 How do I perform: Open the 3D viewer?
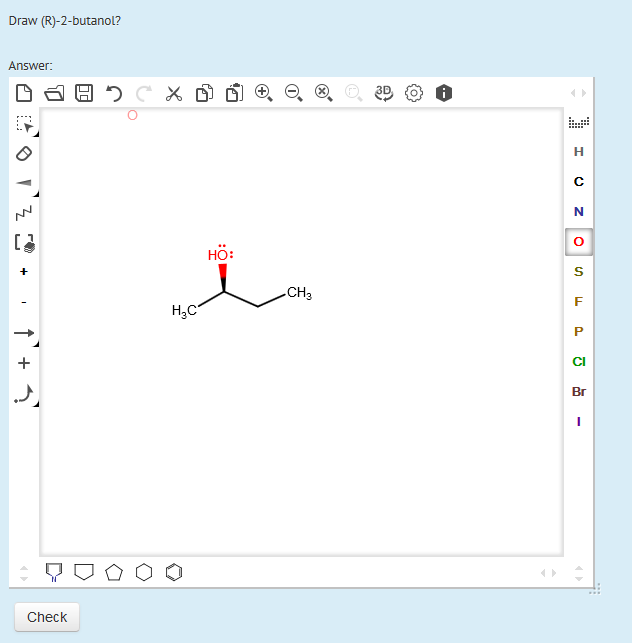click(x=384, y=93)
